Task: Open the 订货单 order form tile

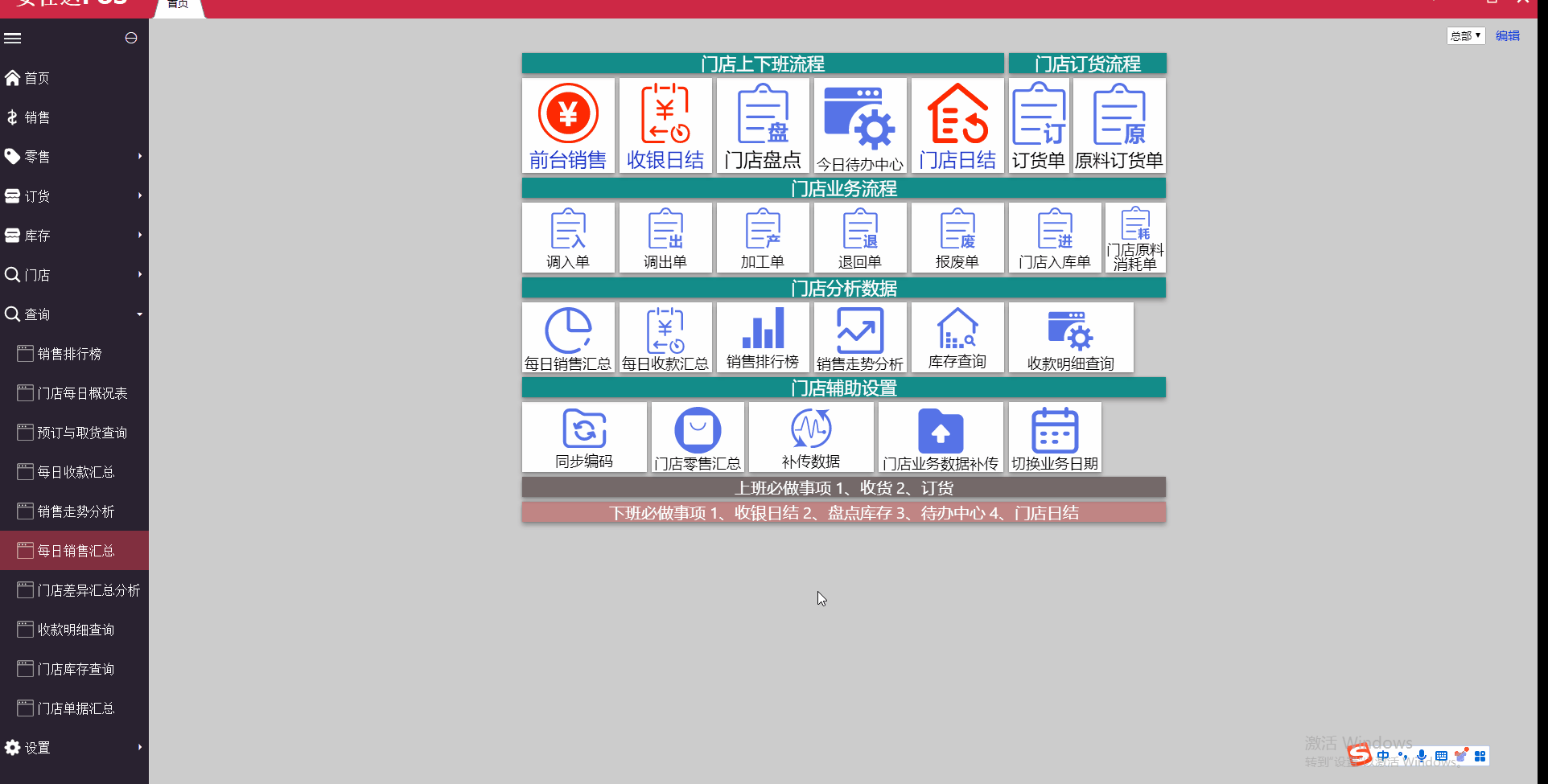Action: point(1039,125)
